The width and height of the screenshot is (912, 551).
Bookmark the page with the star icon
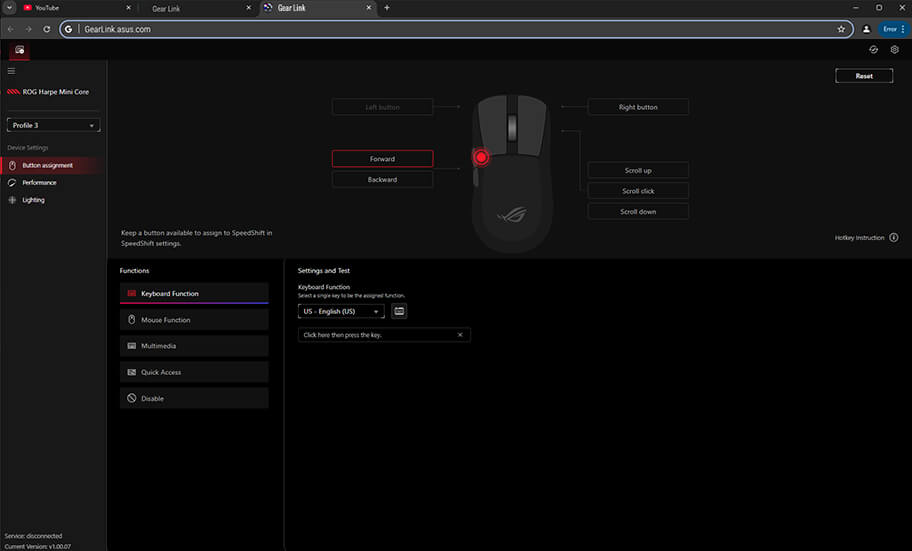coord(841,29)
